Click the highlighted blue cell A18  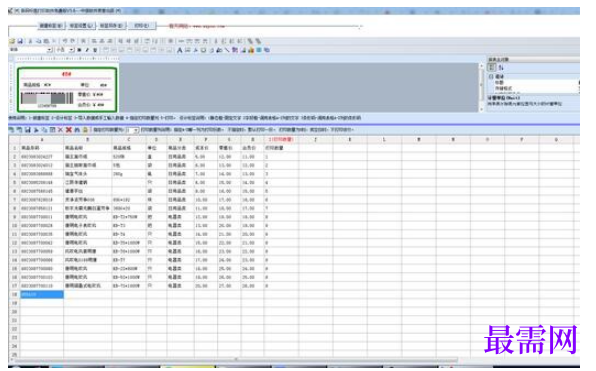click(x=42, y=294)
